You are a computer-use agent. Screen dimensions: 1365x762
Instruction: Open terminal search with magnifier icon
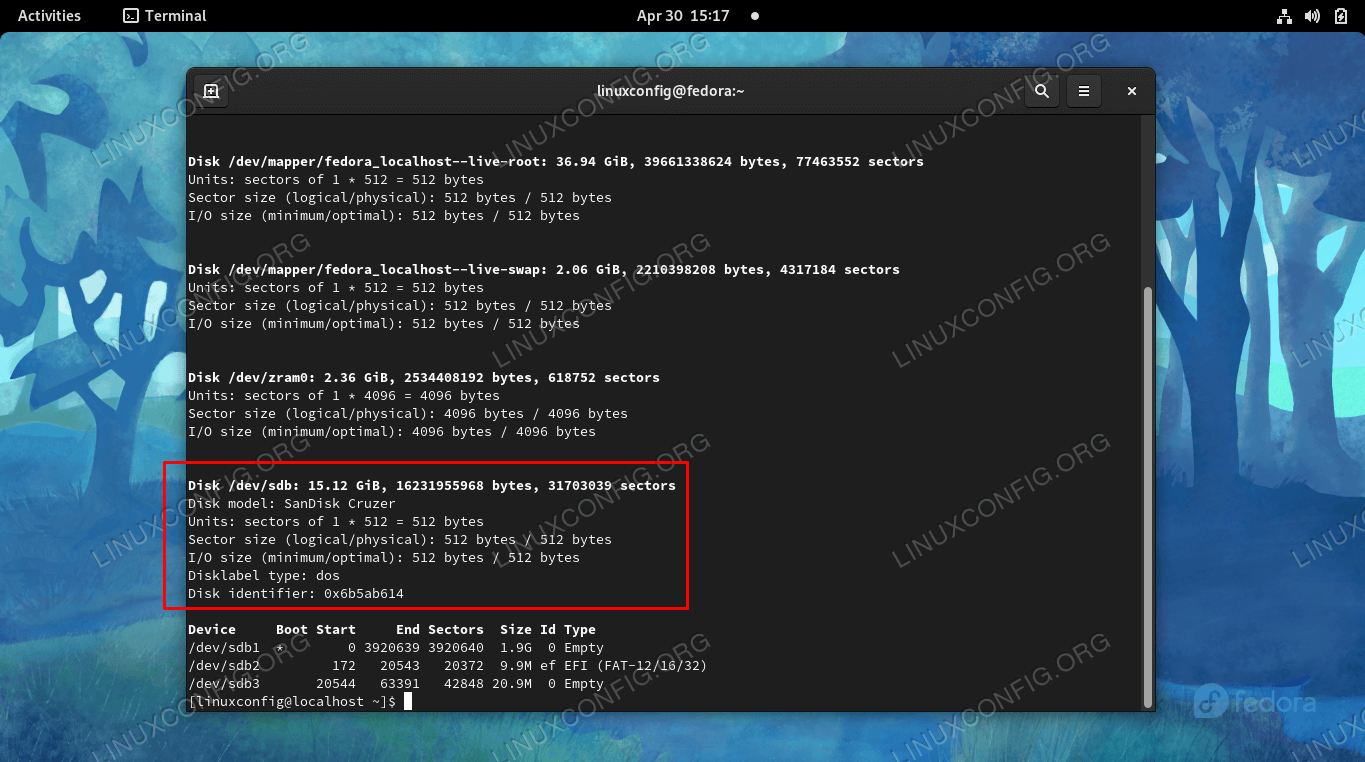[x=1041, y=91]
